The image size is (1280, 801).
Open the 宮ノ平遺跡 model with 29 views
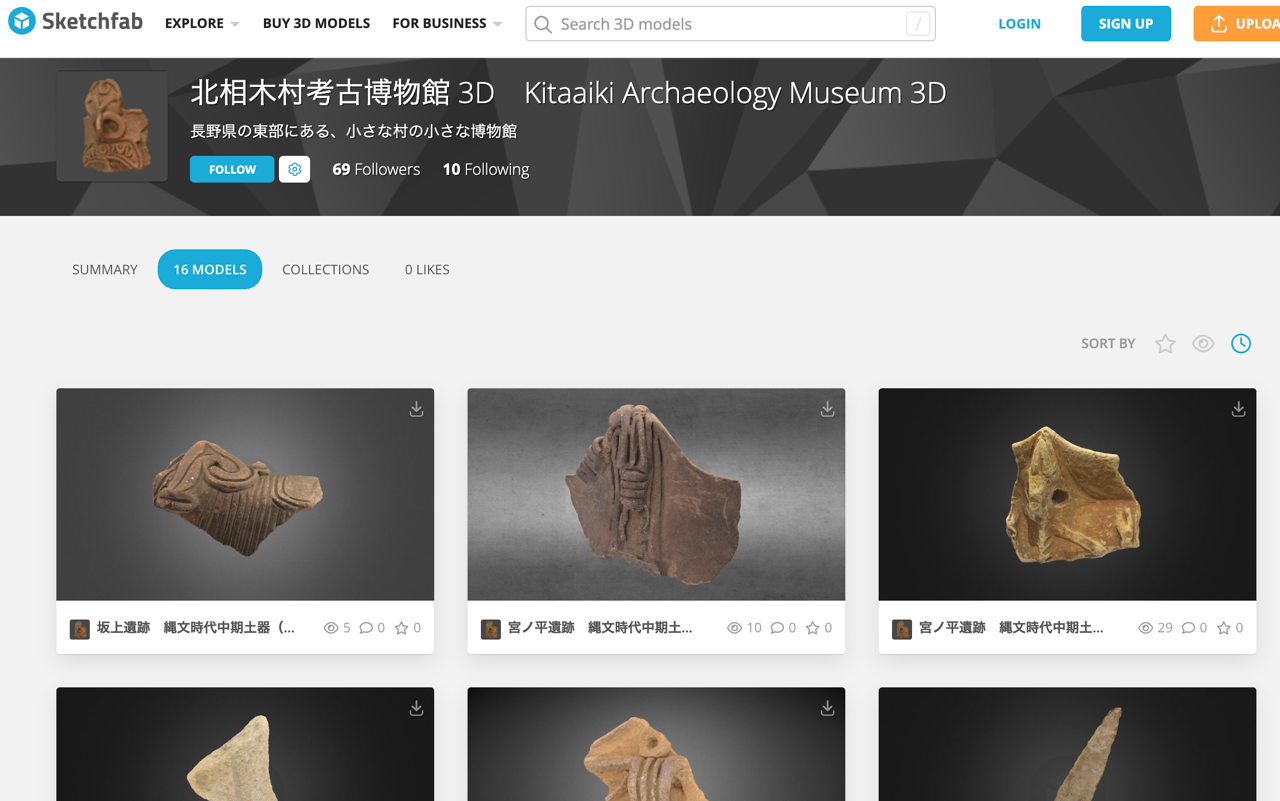tap(1067, 494)
